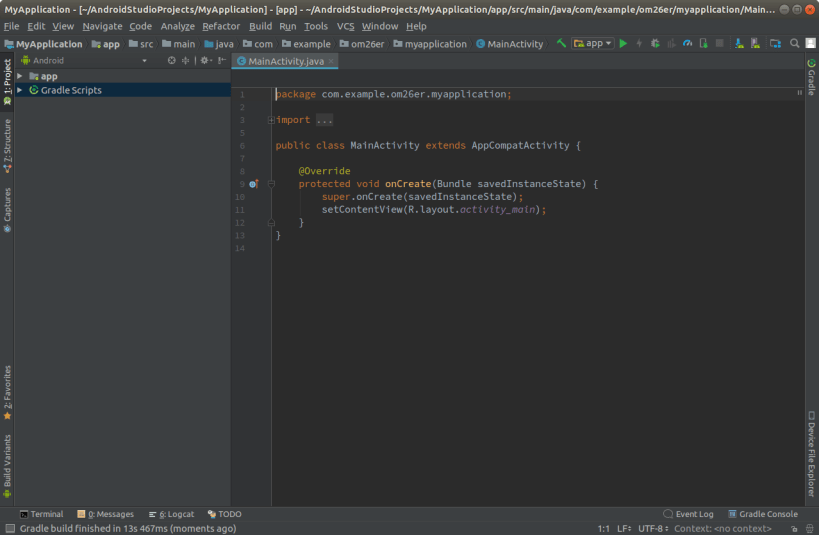Image resolution: width=819 pixels, height=535 pixels.
Task: Open the Android Profiler gauge icon
Action: [x=687, y=44]
